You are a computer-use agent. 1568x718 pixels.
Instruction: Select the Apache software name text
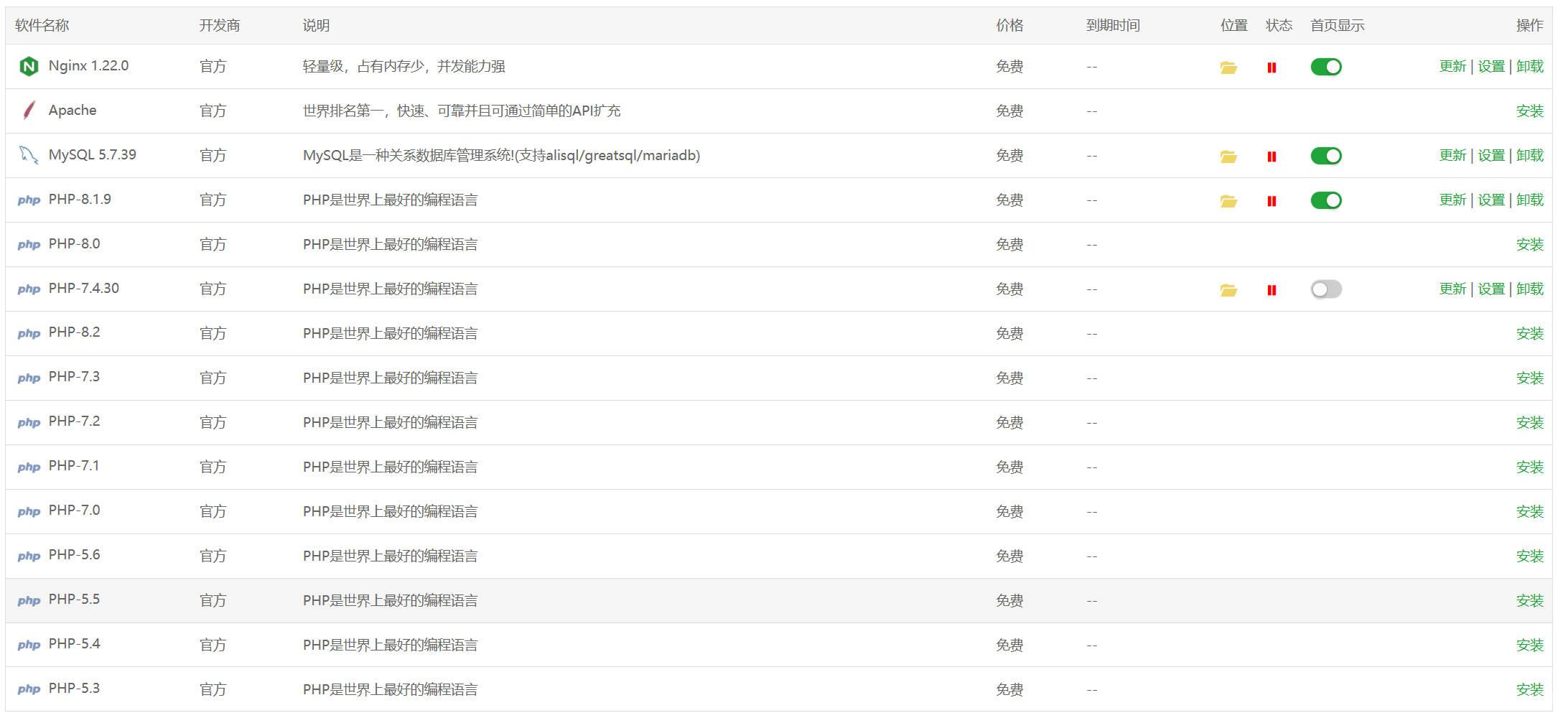coord(73,111)
